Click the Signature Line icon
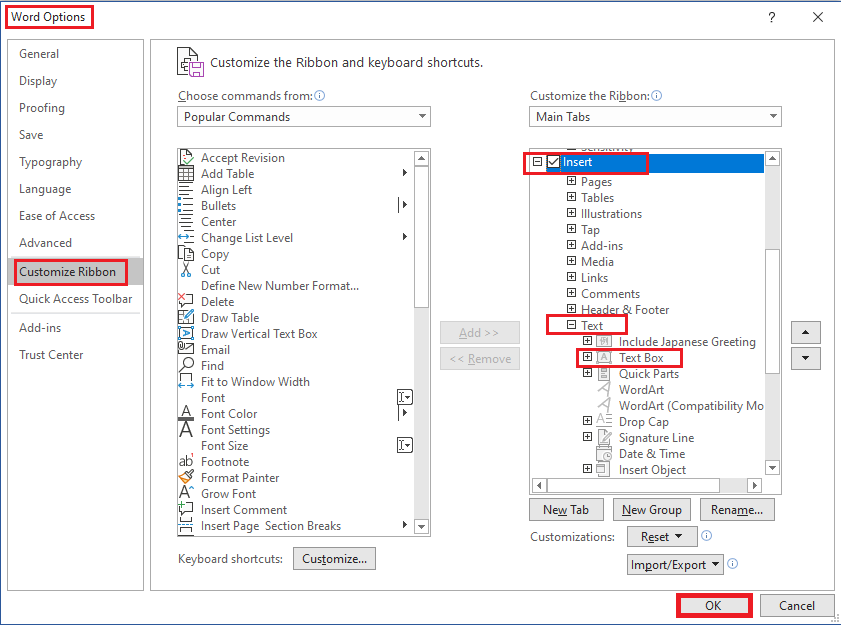 604,437
